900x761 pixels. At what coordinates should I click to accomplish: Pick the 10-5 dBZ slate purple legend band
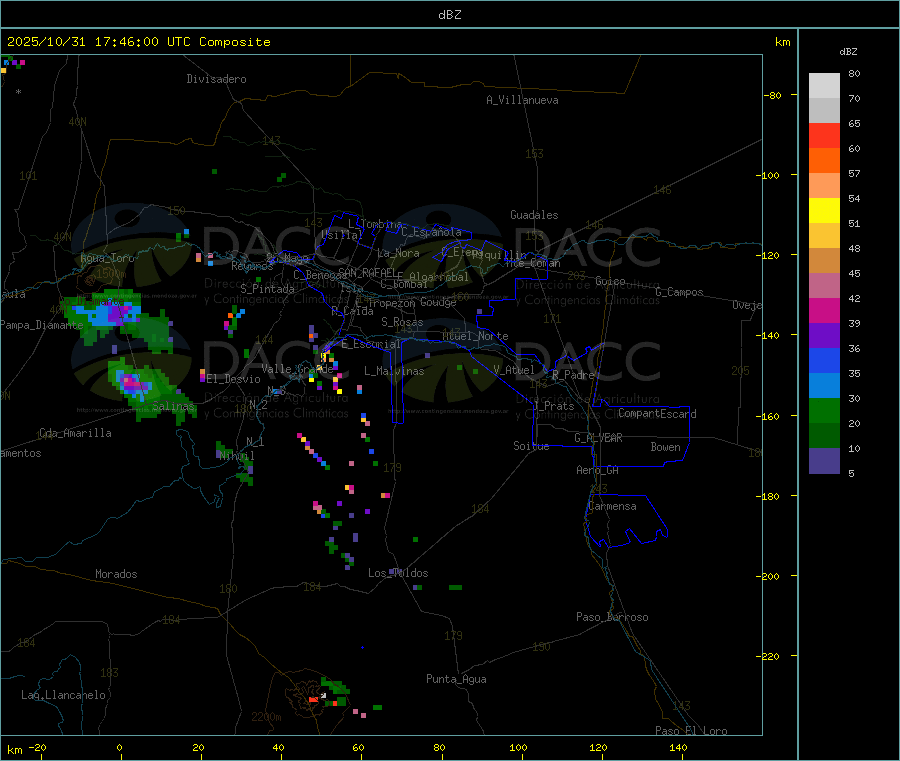point(824,461)
